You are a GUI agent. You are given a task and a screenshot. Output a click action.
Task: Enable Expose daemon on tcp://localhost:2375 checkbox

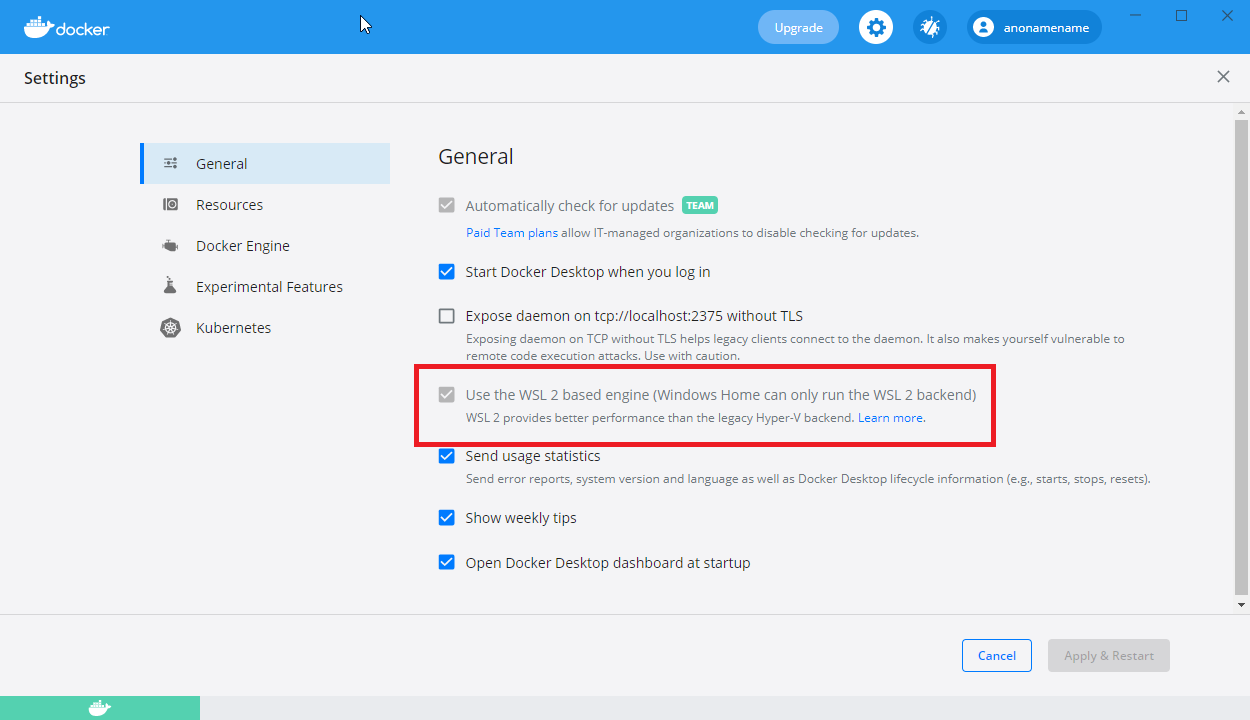point(447,316)
